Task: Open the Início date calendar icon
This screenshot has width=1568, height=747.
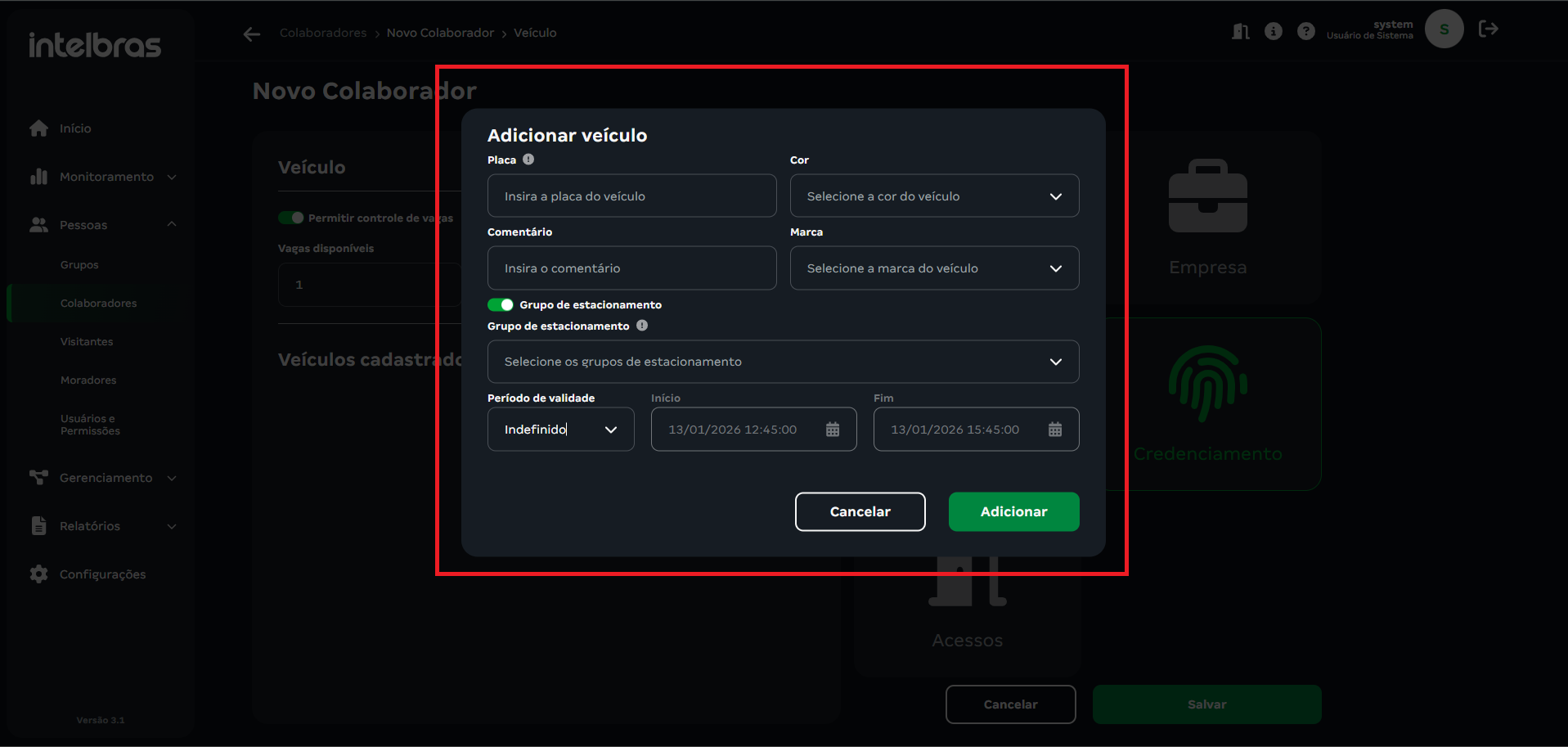Action: coord(832,430)
